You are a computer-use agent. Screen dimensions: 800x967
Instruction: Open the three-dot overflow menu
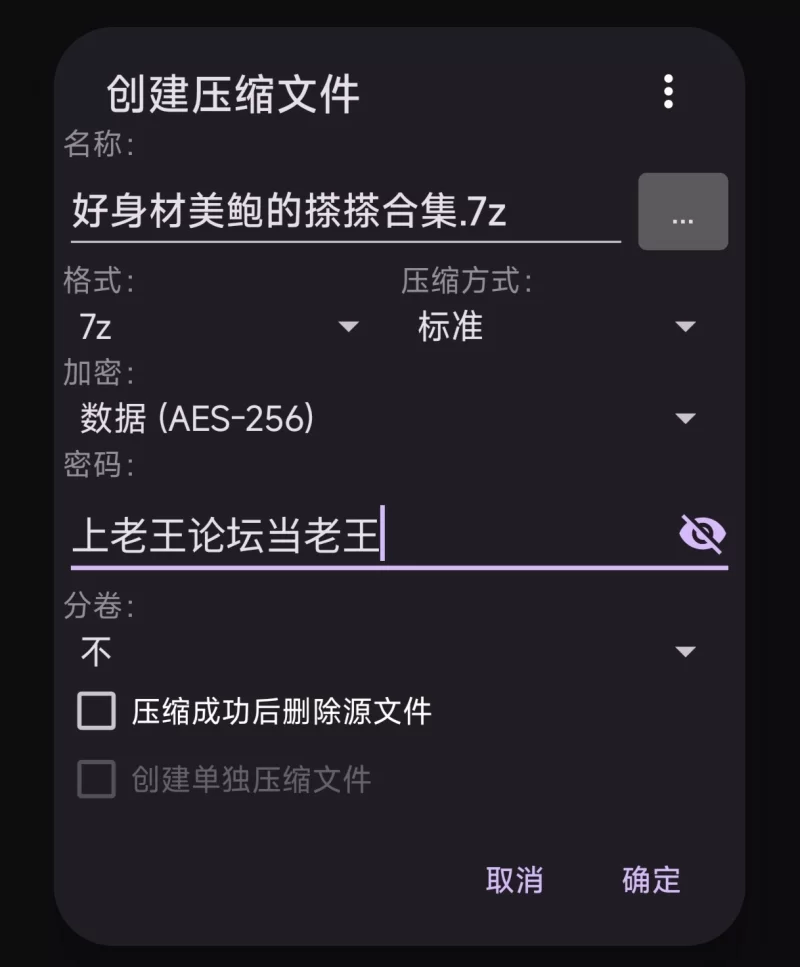[668, 92]
